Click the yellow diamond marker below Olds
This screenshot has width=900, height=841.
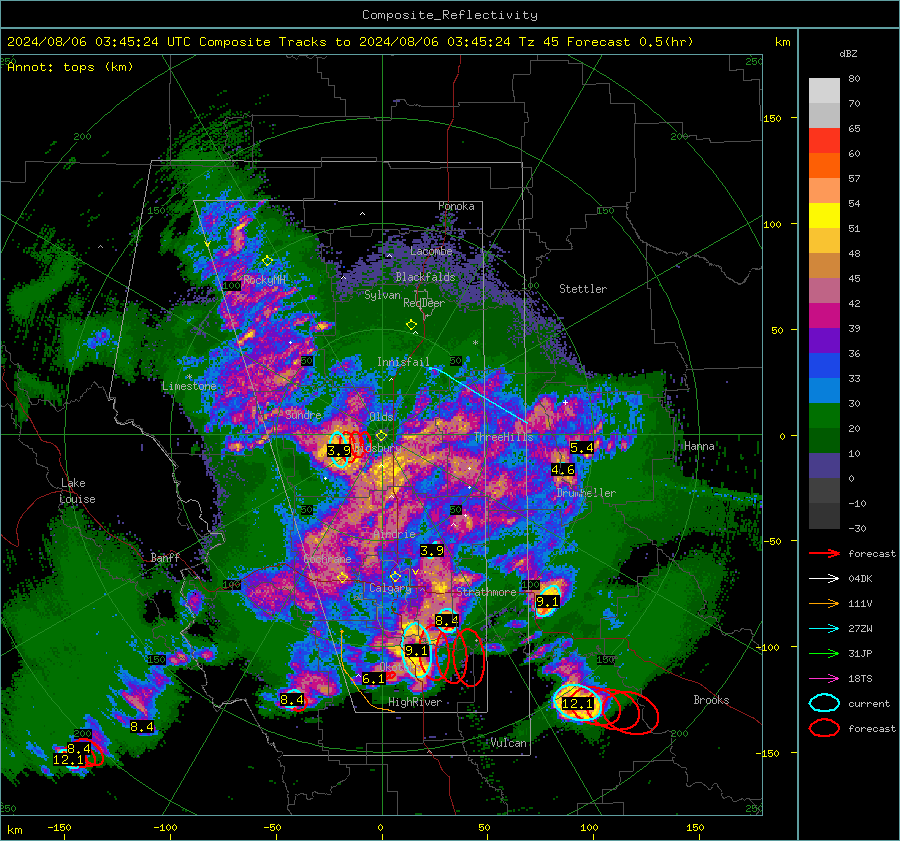tap(381, 436)
